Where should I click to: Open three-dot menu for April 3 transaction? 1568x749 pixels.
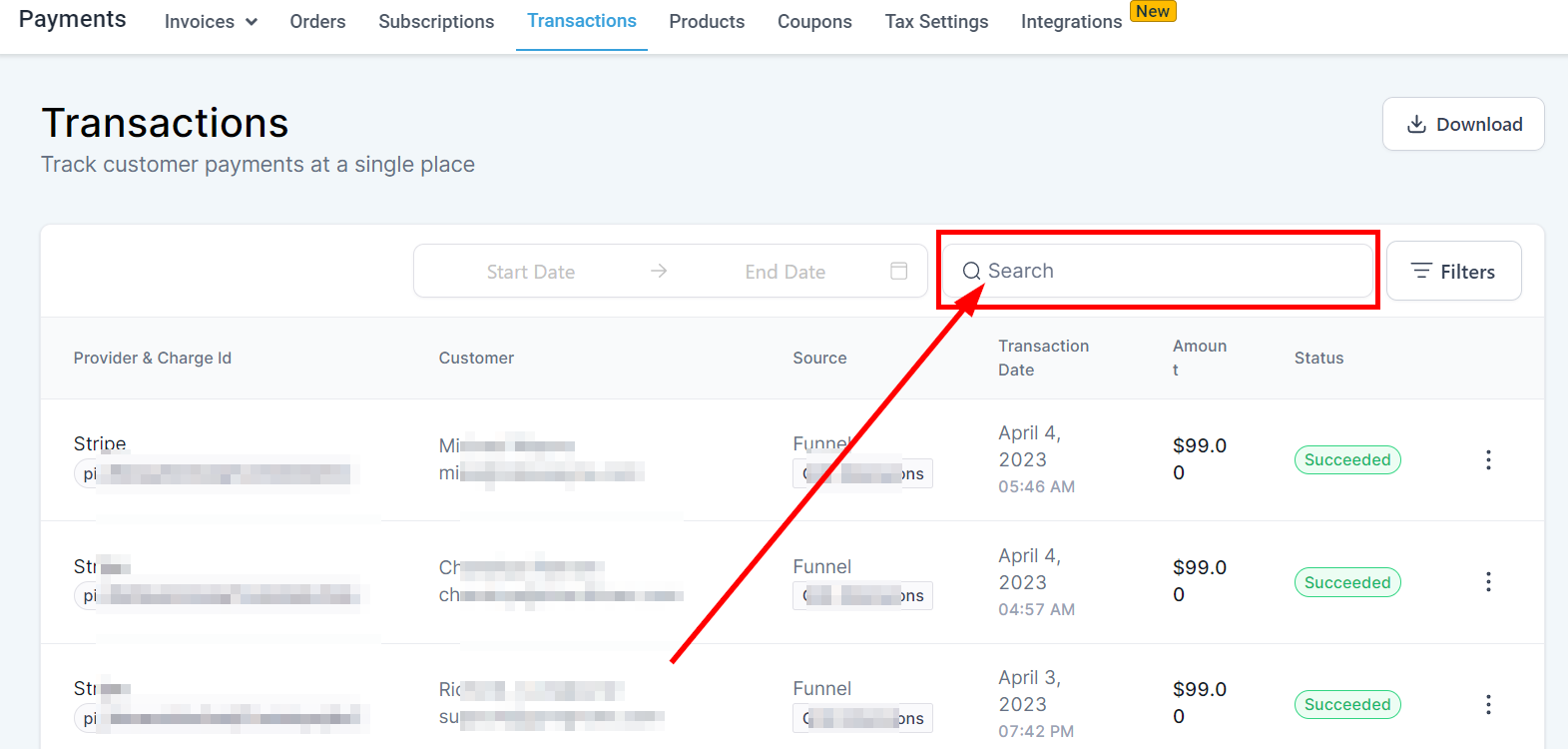coord(1487,704)
